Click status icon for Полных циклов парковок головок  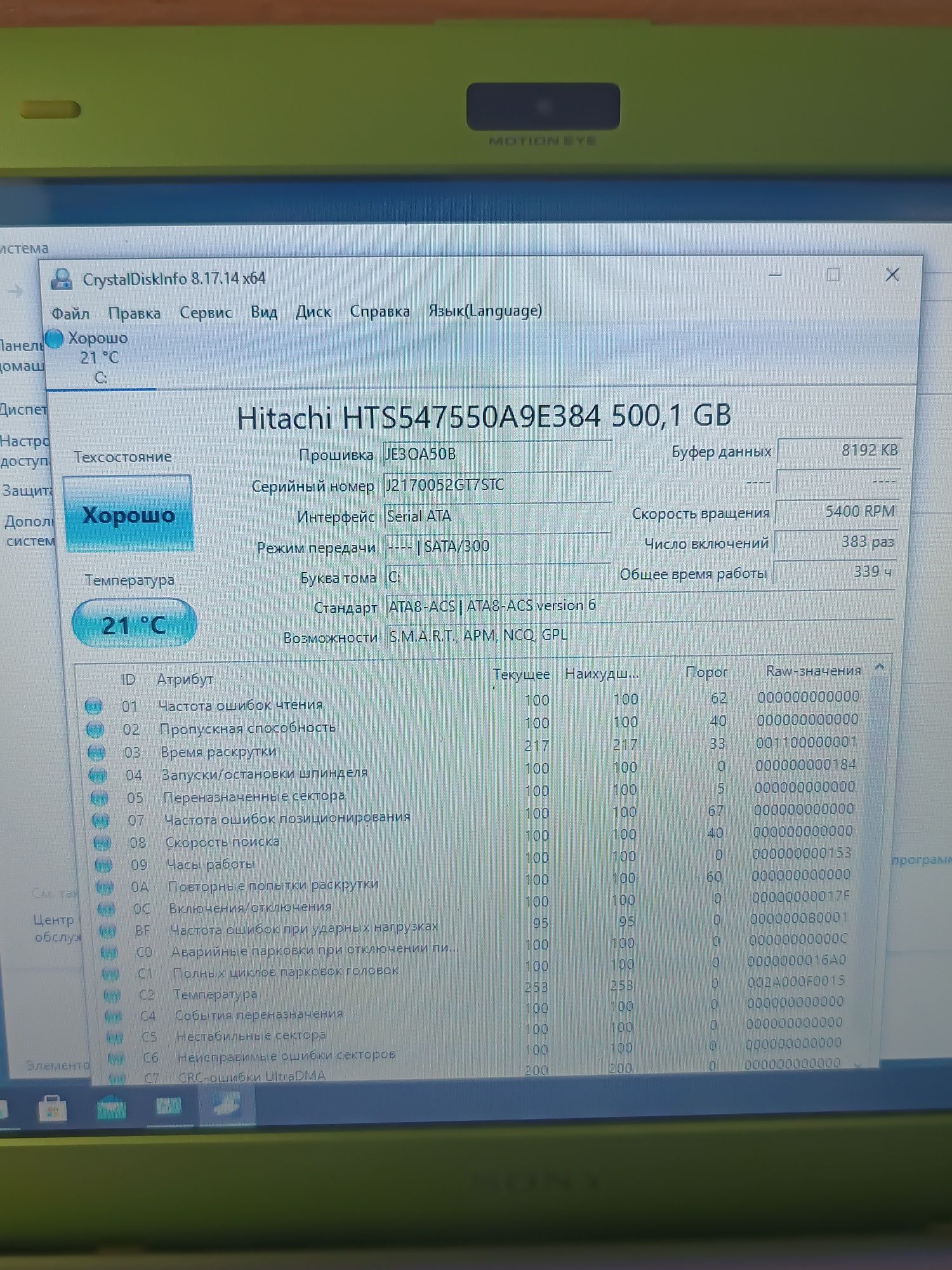[111, 974]
